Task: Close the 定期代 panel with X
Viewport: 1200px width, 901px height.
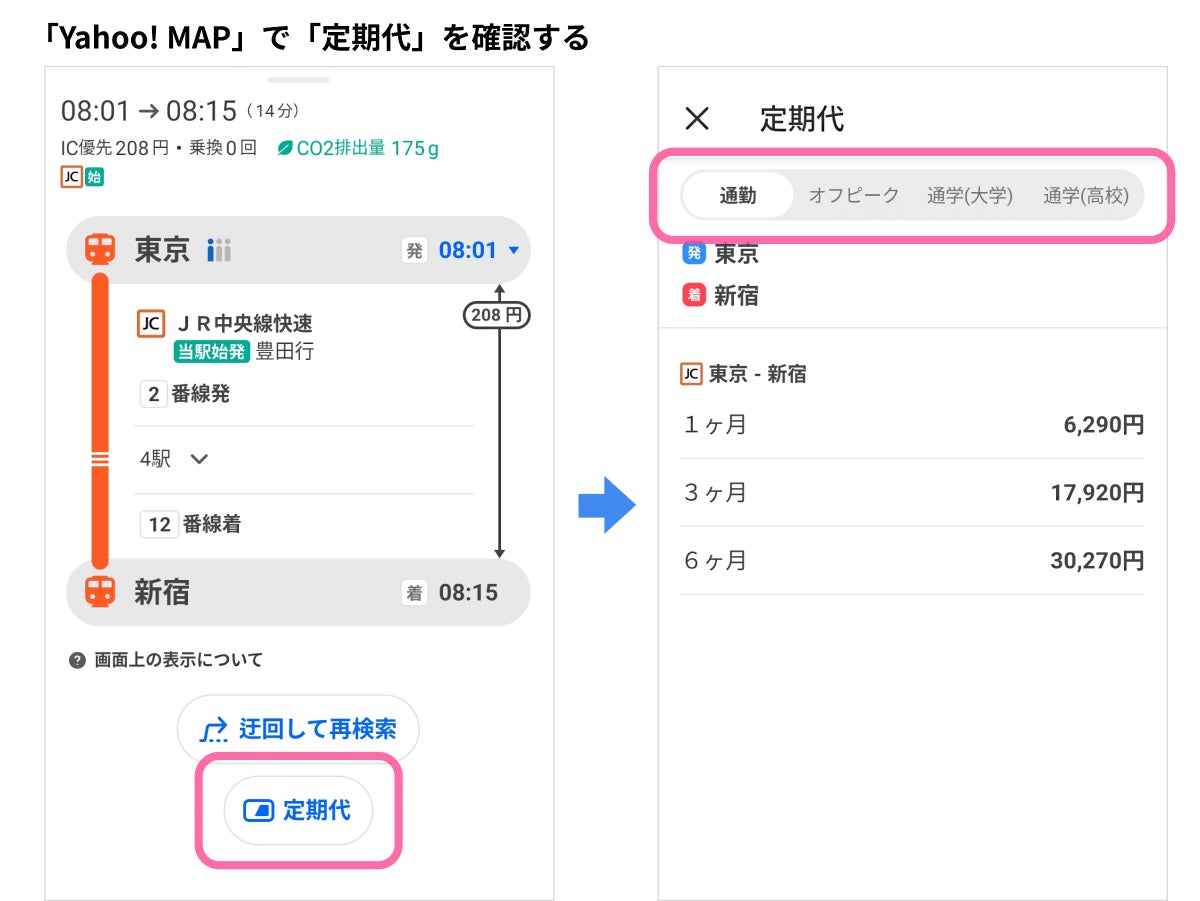Action: 697,119
